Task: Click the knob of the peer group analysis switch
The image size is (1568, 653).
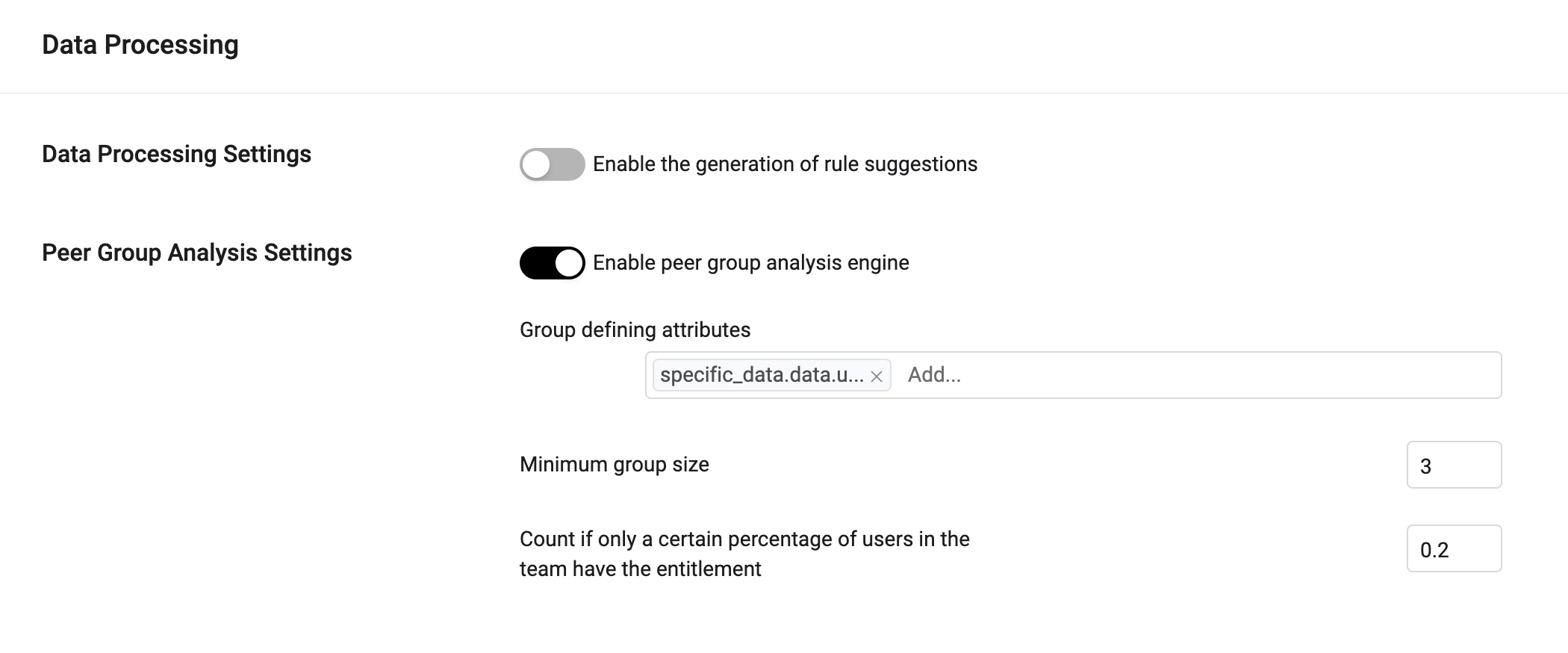Action: coord(567,262)
